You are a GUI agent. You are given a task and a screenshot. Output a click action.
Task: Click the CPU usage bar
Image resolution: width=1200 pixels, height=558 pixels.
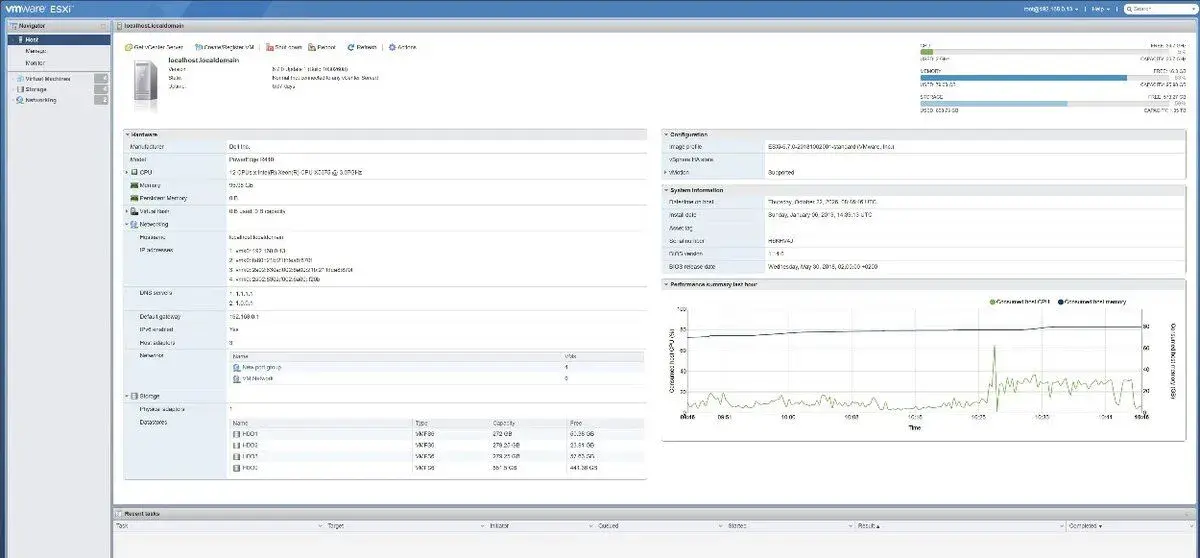(x=1045, y=52)
